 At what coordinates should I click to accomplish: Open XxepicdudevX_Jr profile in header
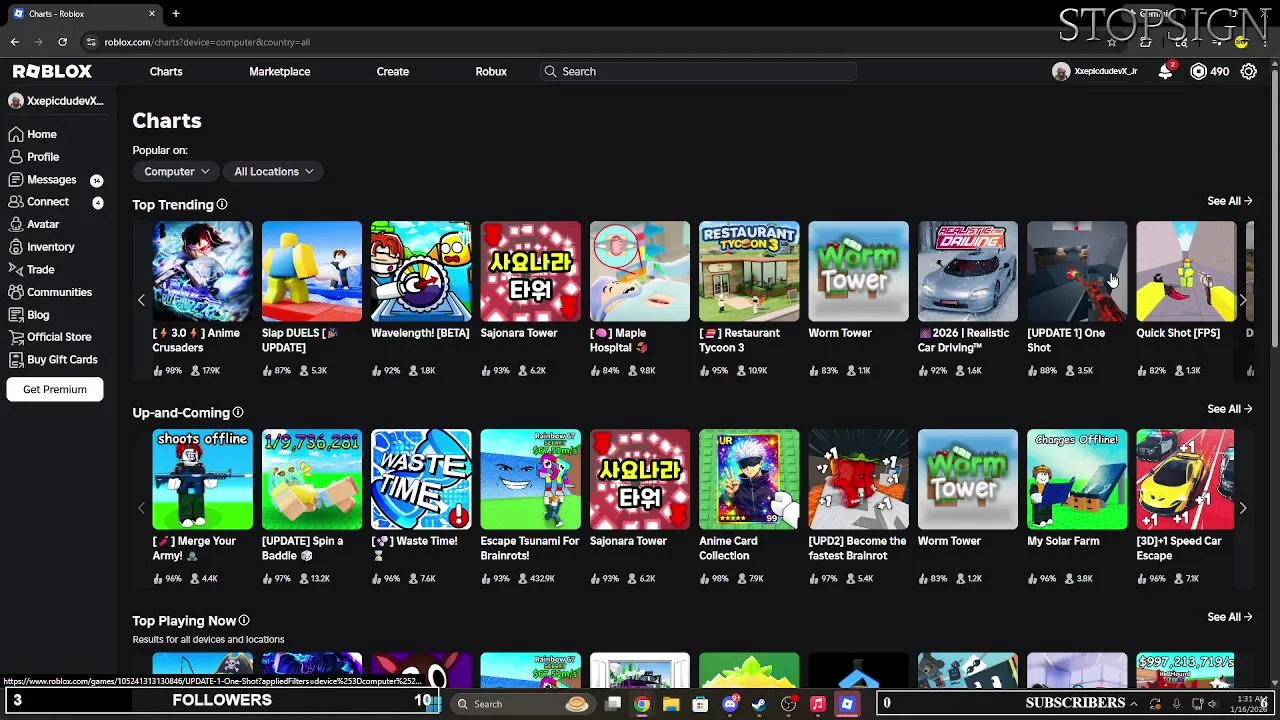(1095, 72)
